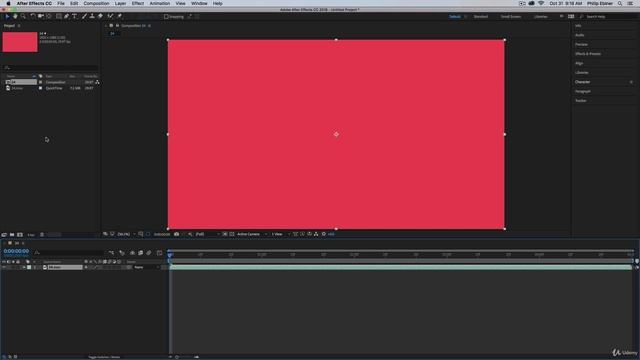Toggle video visibility eye for the layer

click(4, 267)
